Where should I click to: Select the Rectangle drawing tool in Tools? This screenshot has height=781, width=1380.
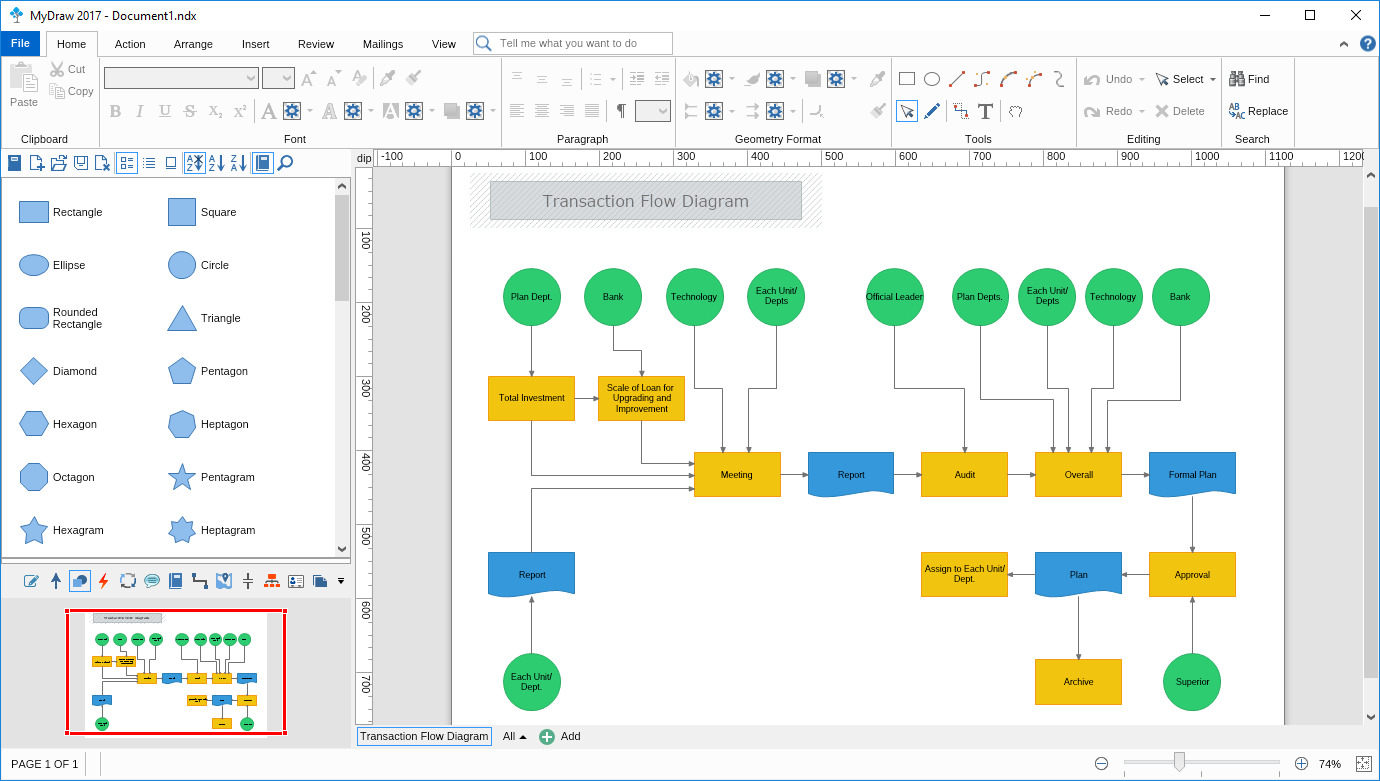(x=907, y=79)
